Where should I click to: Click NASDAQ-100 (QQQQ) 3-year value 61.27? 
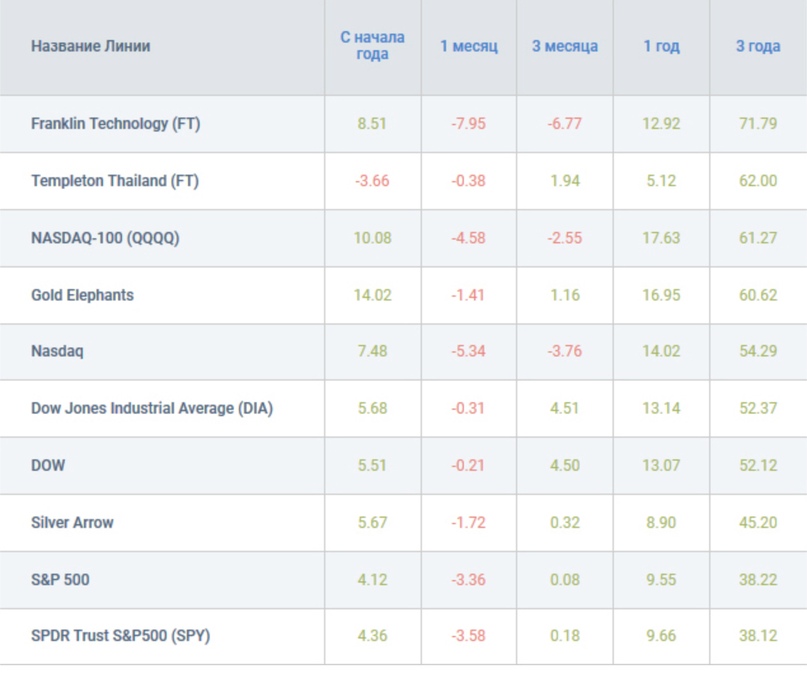tap(758, 238)
